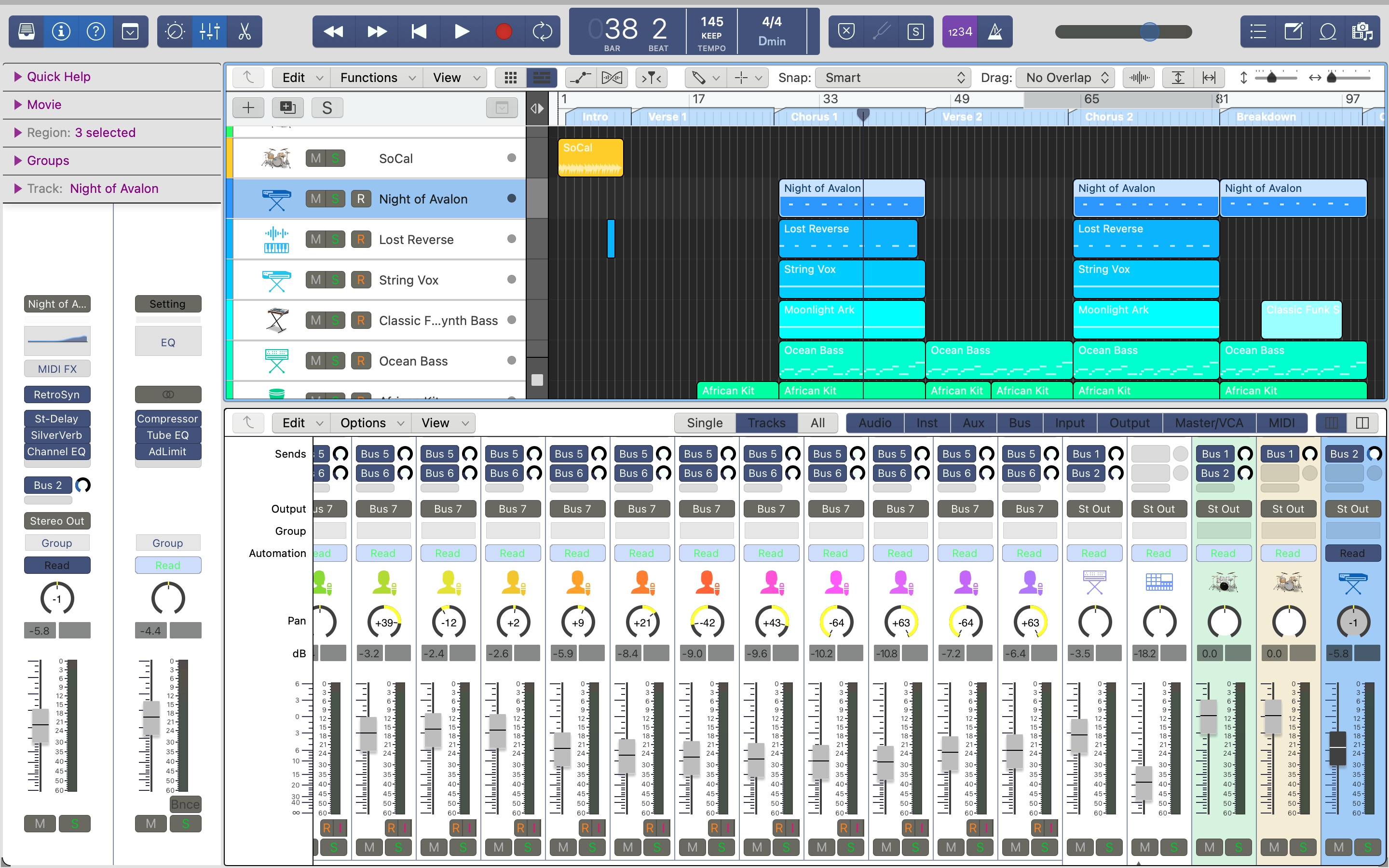1389x868 pixels.
Task: Switch mixer view to All
Action: 817,423
